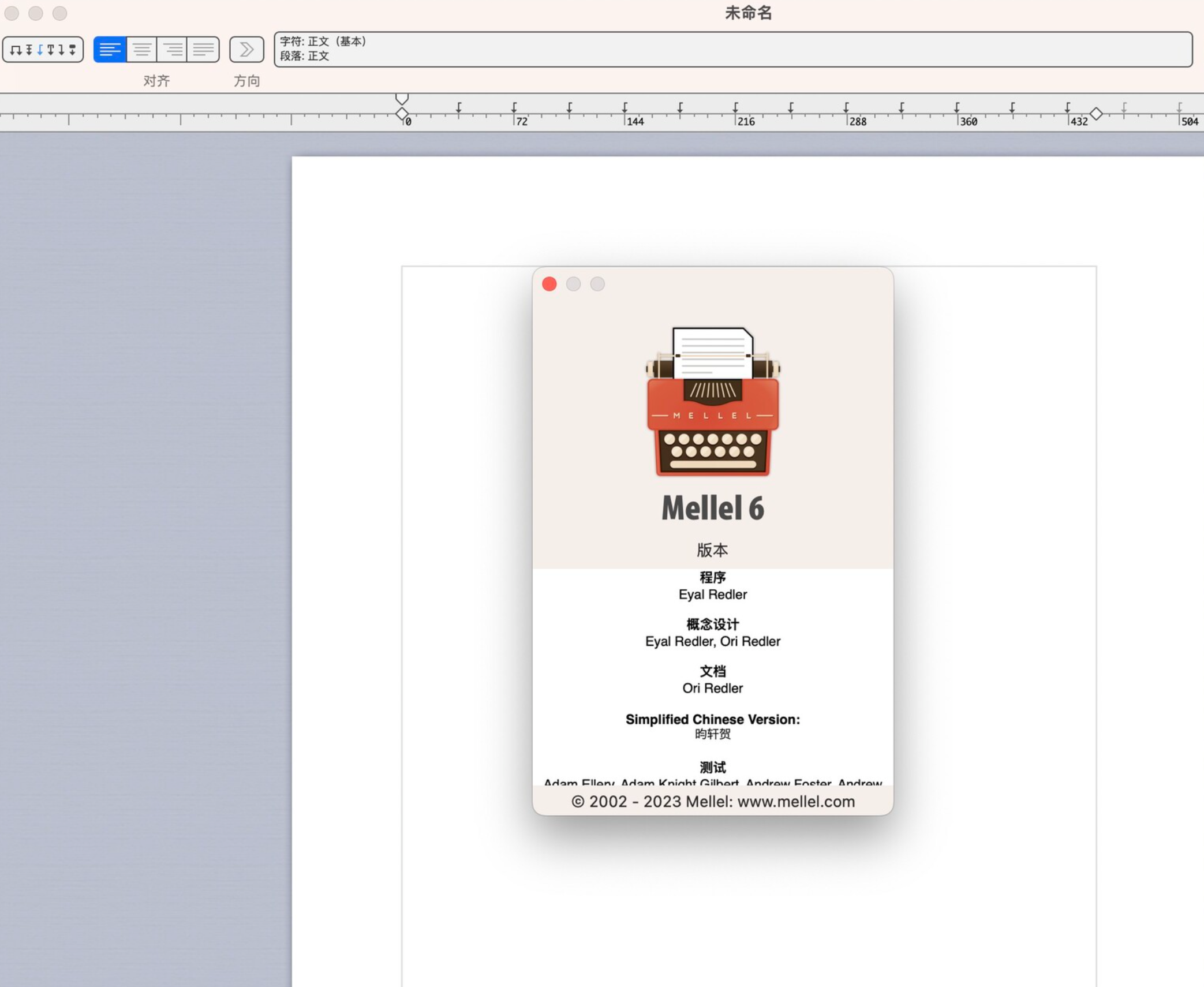The height and width of the screenshot is (987, 1204).
Task: Click the '概念设计' heading
Action: (713, 625)
